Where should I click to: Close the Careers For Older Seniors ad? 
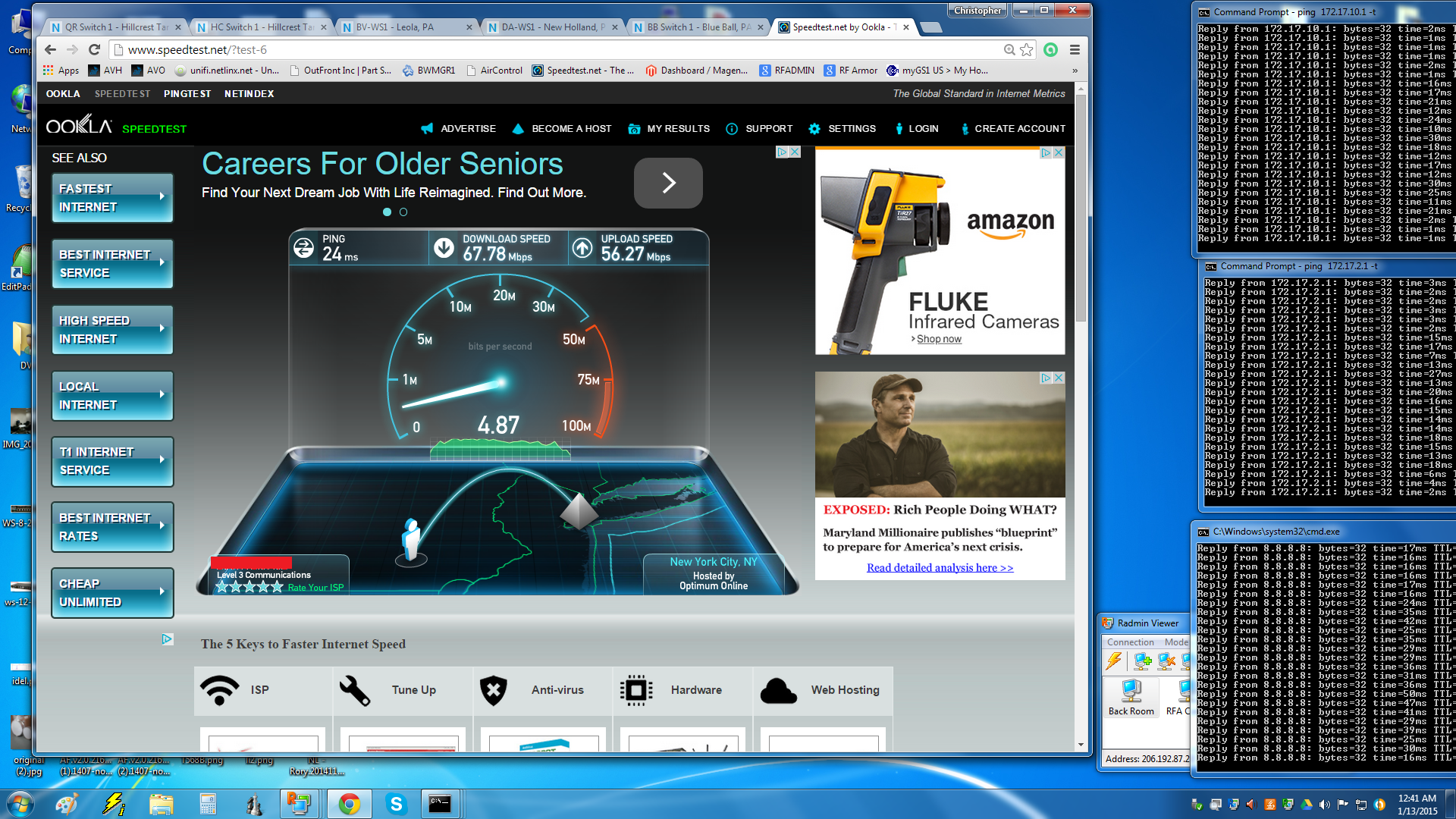pos(795,152)
